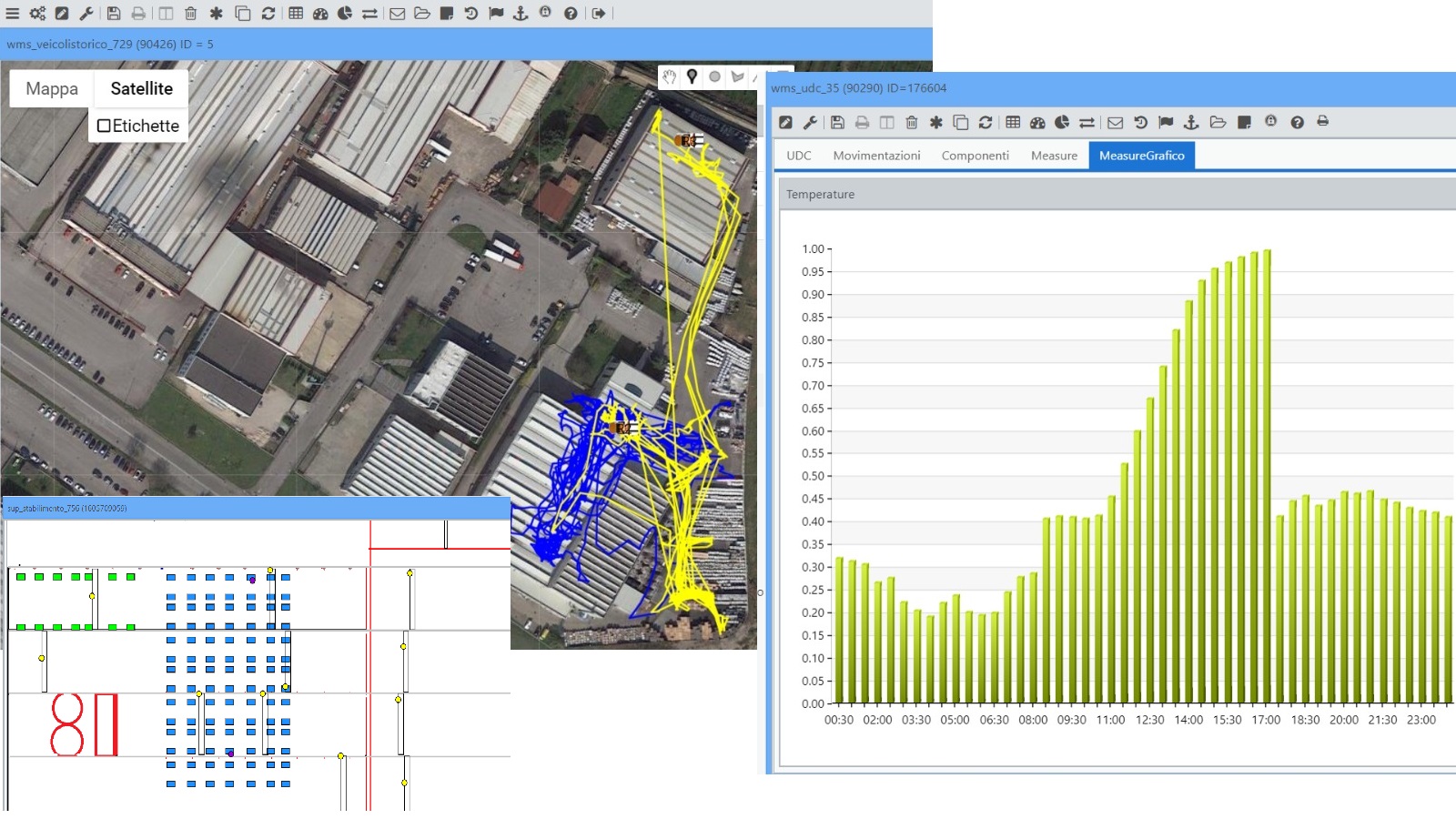Screen dimensions: 1456x819
Task: Click the dashboard gauge icon in top-left toolbar
Action: click(320, 14)
